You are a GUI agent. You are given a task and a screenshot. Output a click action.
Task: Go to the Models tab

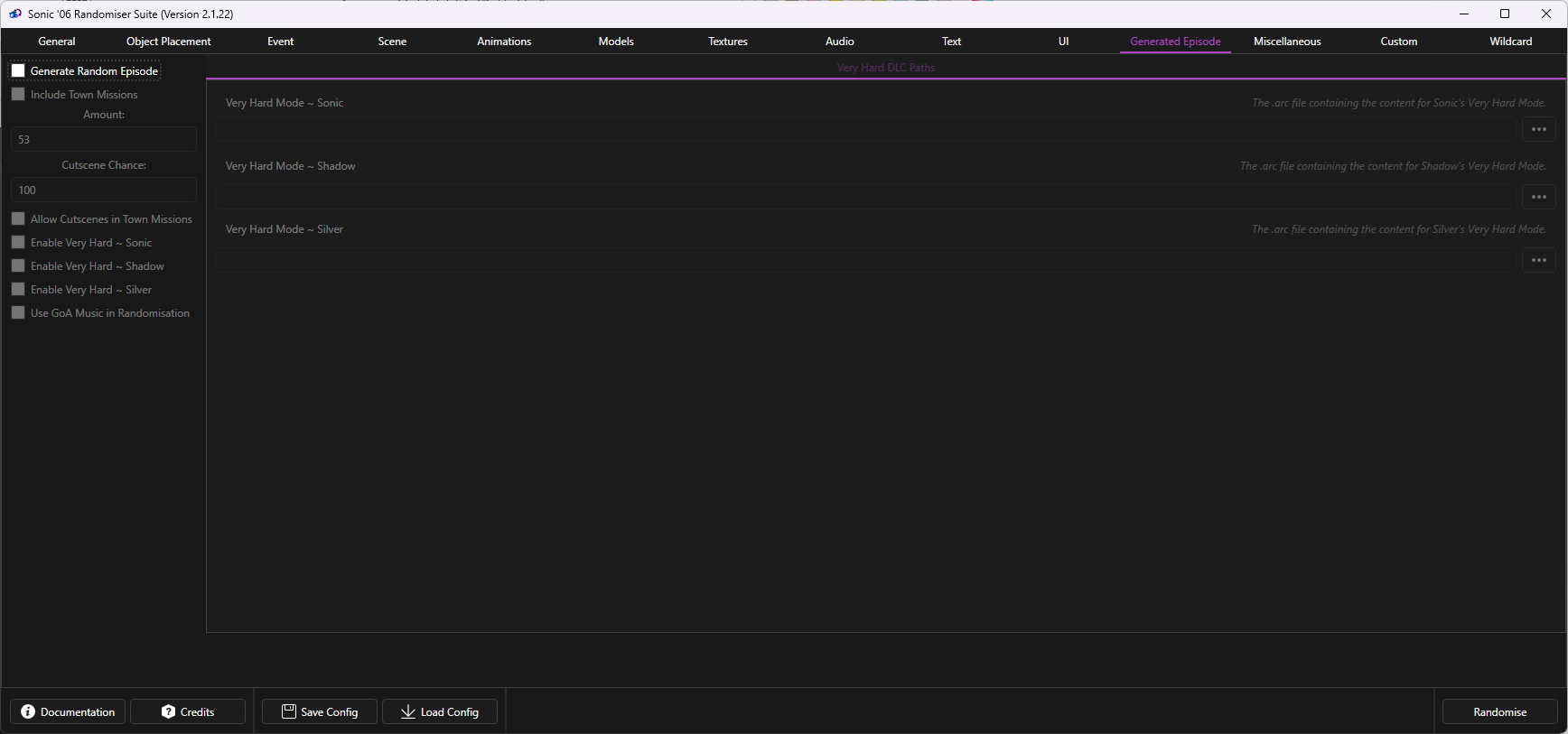616,42
